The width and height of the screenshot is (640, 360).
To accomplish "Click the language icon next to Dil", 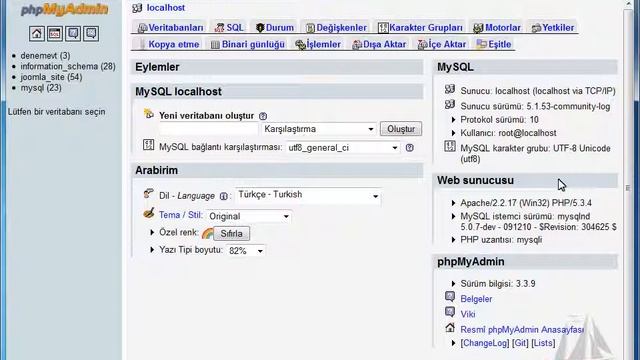I will [x=149, y=193].
